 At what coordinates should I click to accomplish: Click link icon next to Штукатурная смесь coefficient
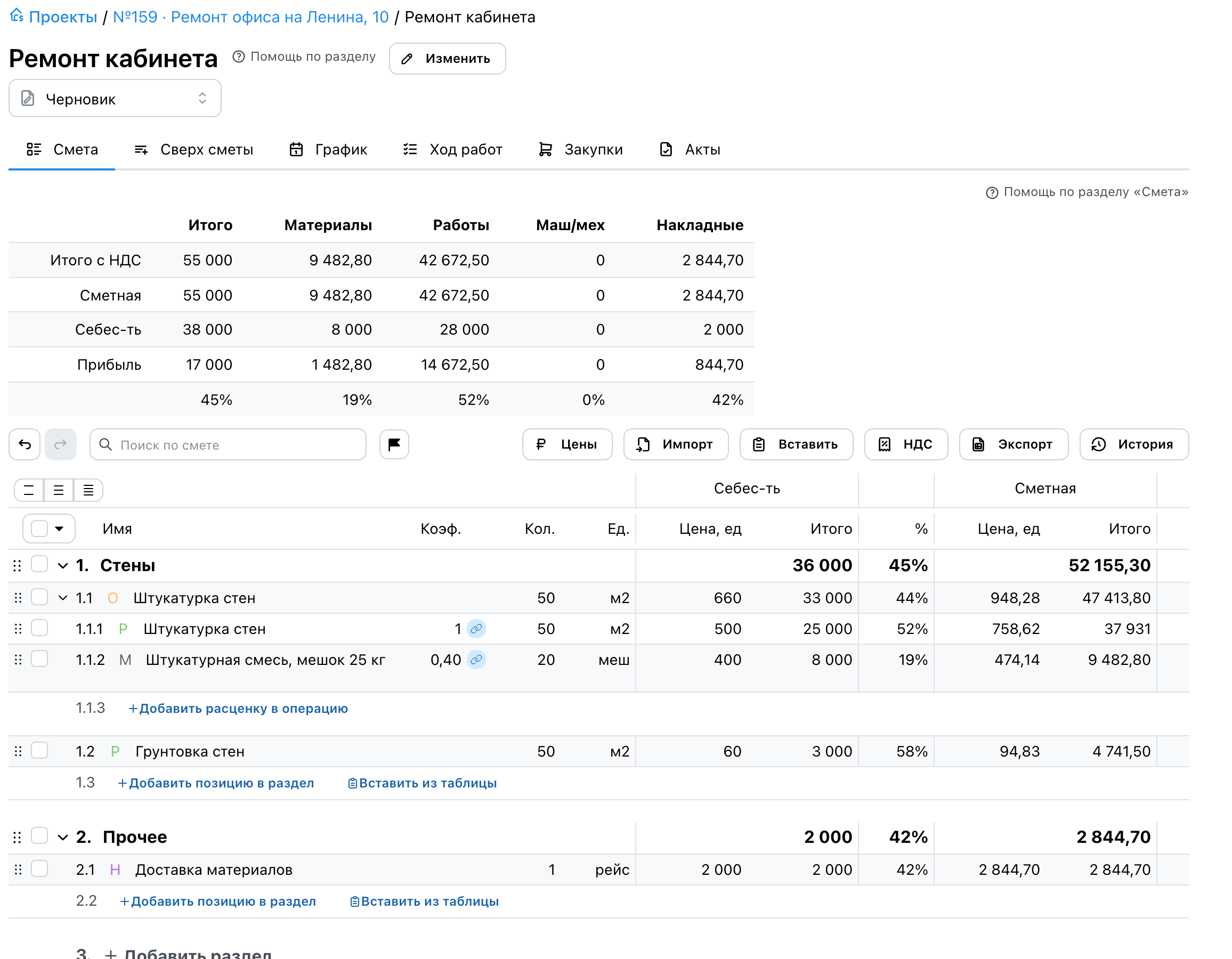point(477,660)
